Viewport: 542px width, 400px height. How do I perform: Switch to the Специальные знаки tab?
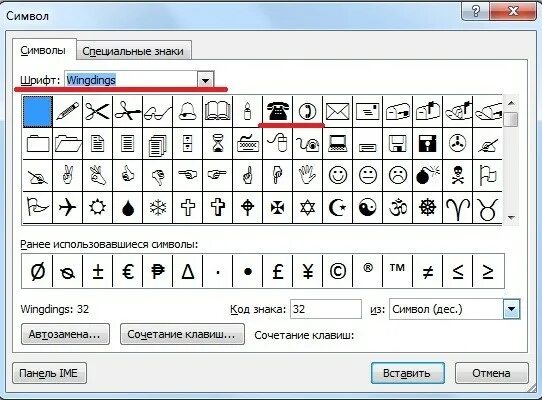click(x=133, y=51)
